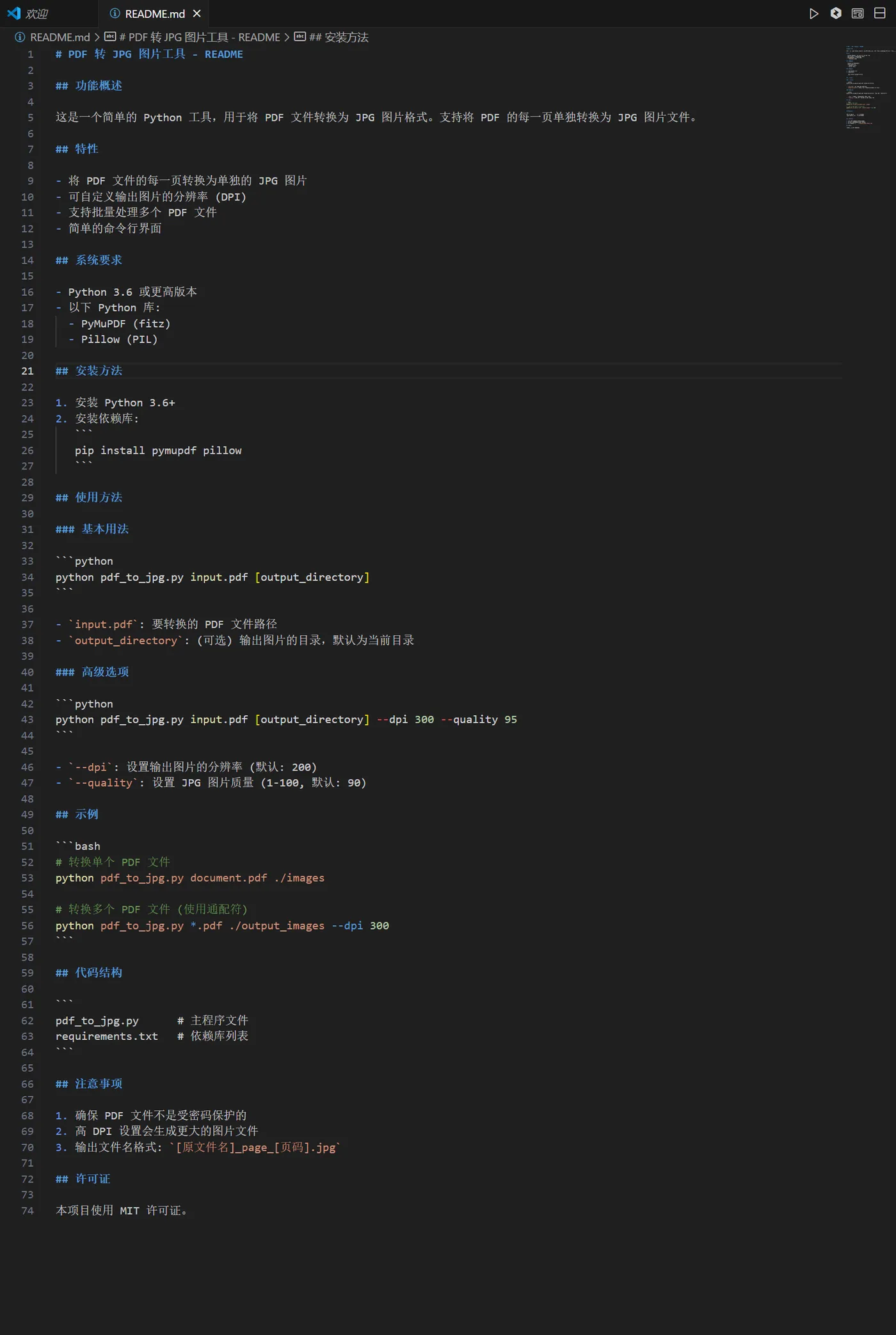Viewport: 896px width, 1335px height.
Task: Click the minimap code overview
Action: (x=870, y=88)
